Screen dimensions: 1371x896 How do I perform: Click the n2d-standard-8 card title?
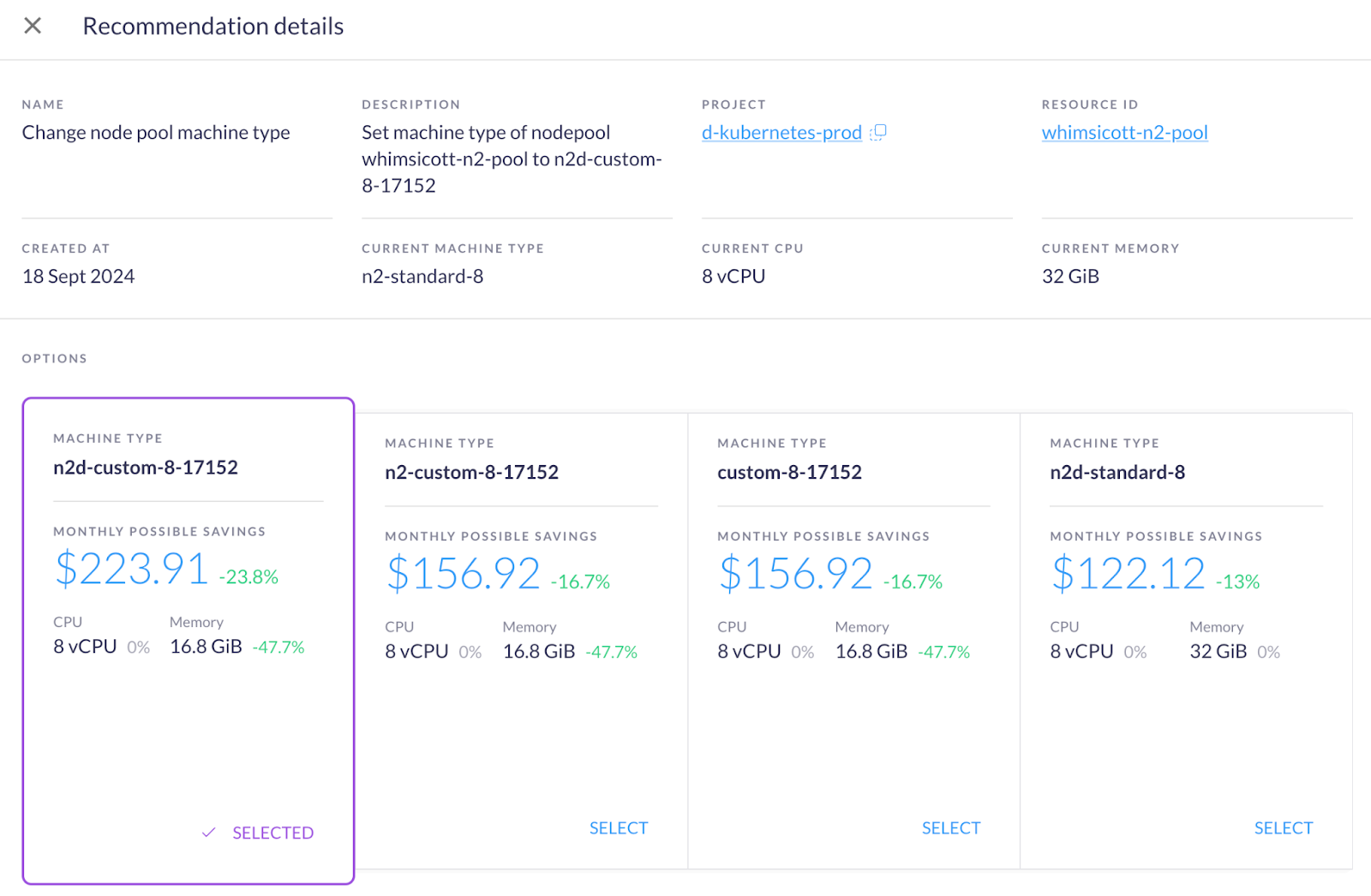1117,473
